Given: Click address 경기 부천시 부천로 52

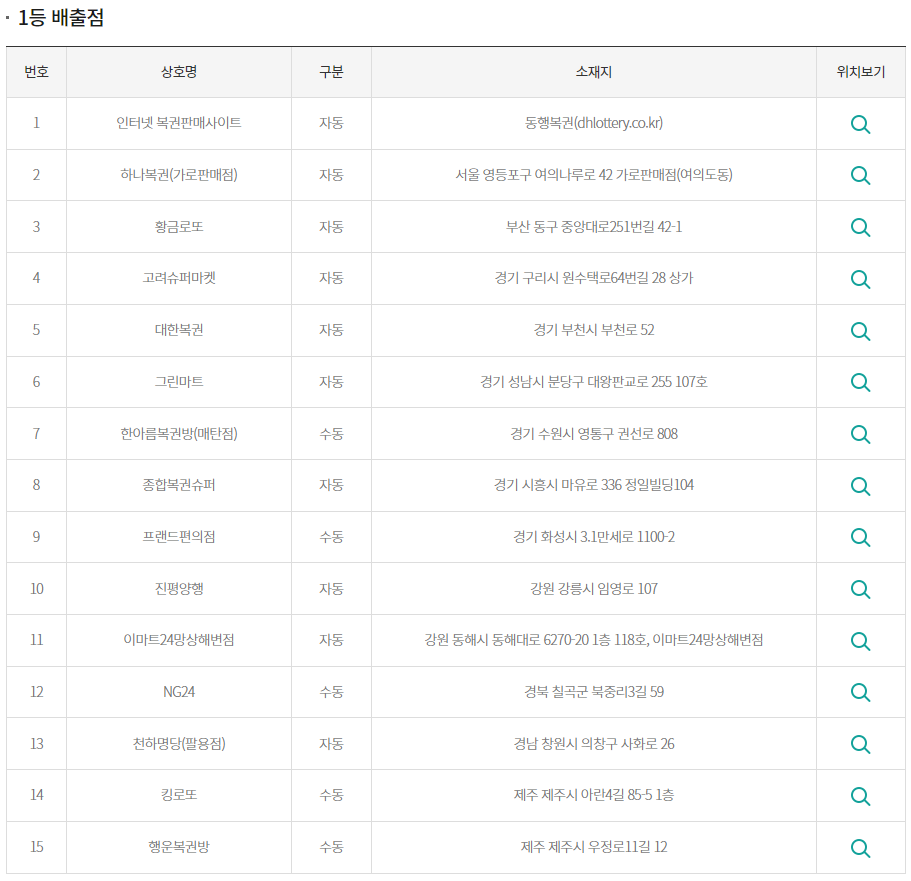Looking at the screenshot, I should click(x=594, y=330).
